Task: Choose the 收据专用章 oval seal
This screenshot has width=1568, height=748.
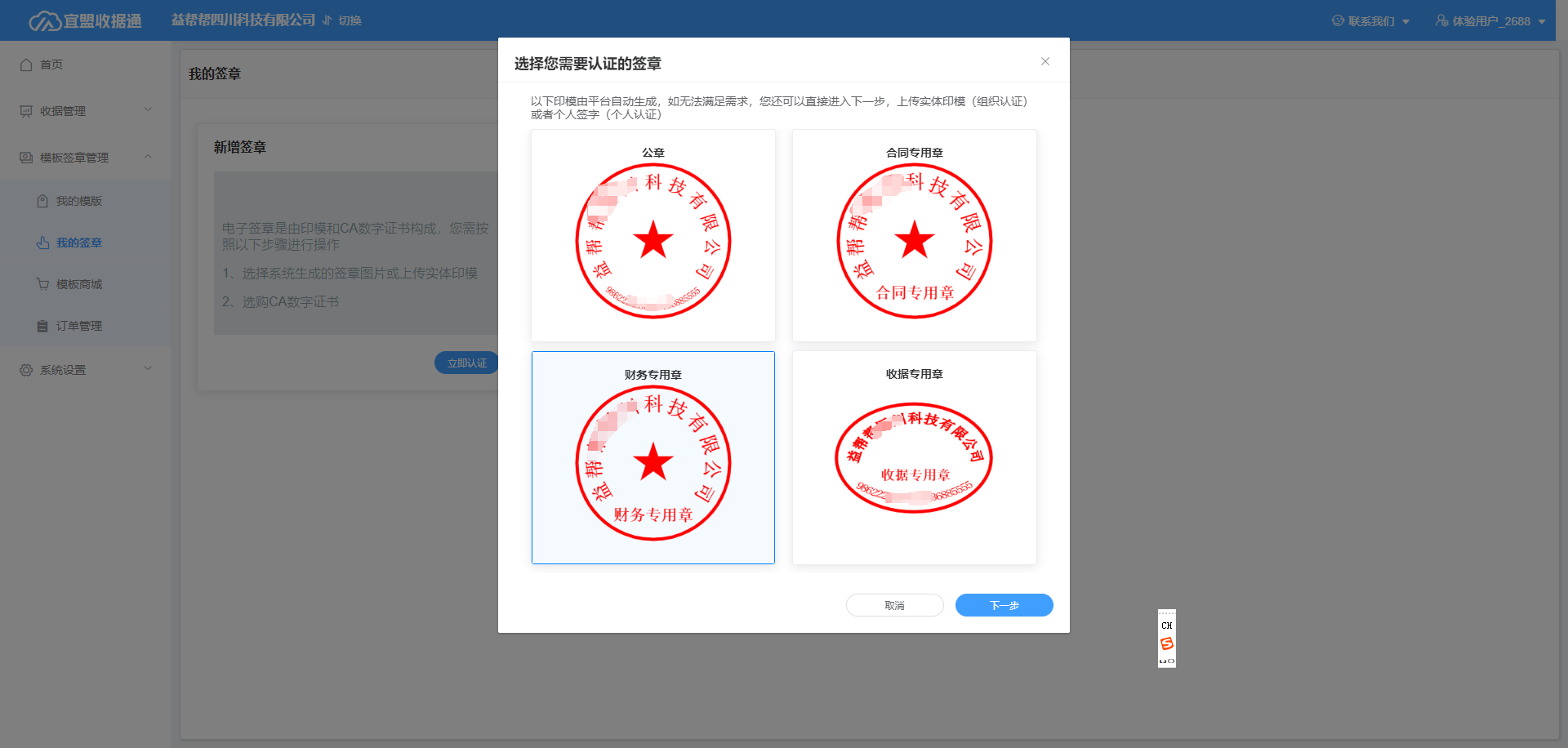Action: pos(914,457)
